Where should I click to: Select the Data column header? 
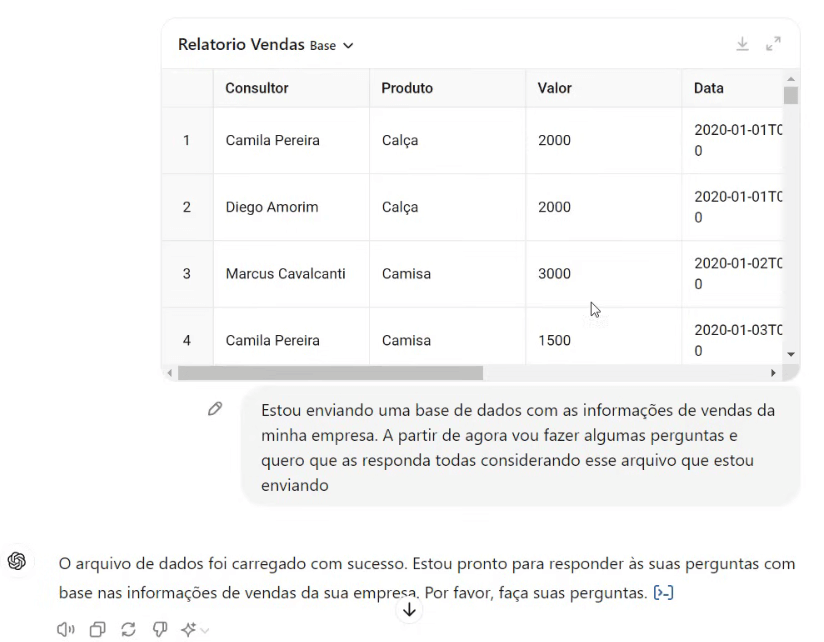tap(732, 88)
